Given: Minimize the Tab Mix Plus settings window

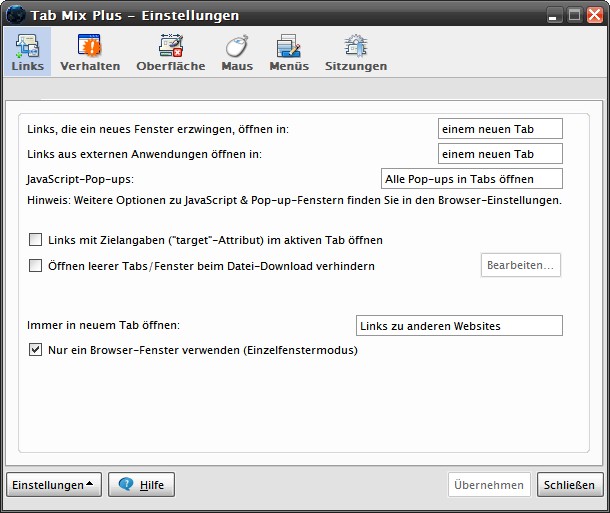Looking at the screenshot, I should pos(554,15).
